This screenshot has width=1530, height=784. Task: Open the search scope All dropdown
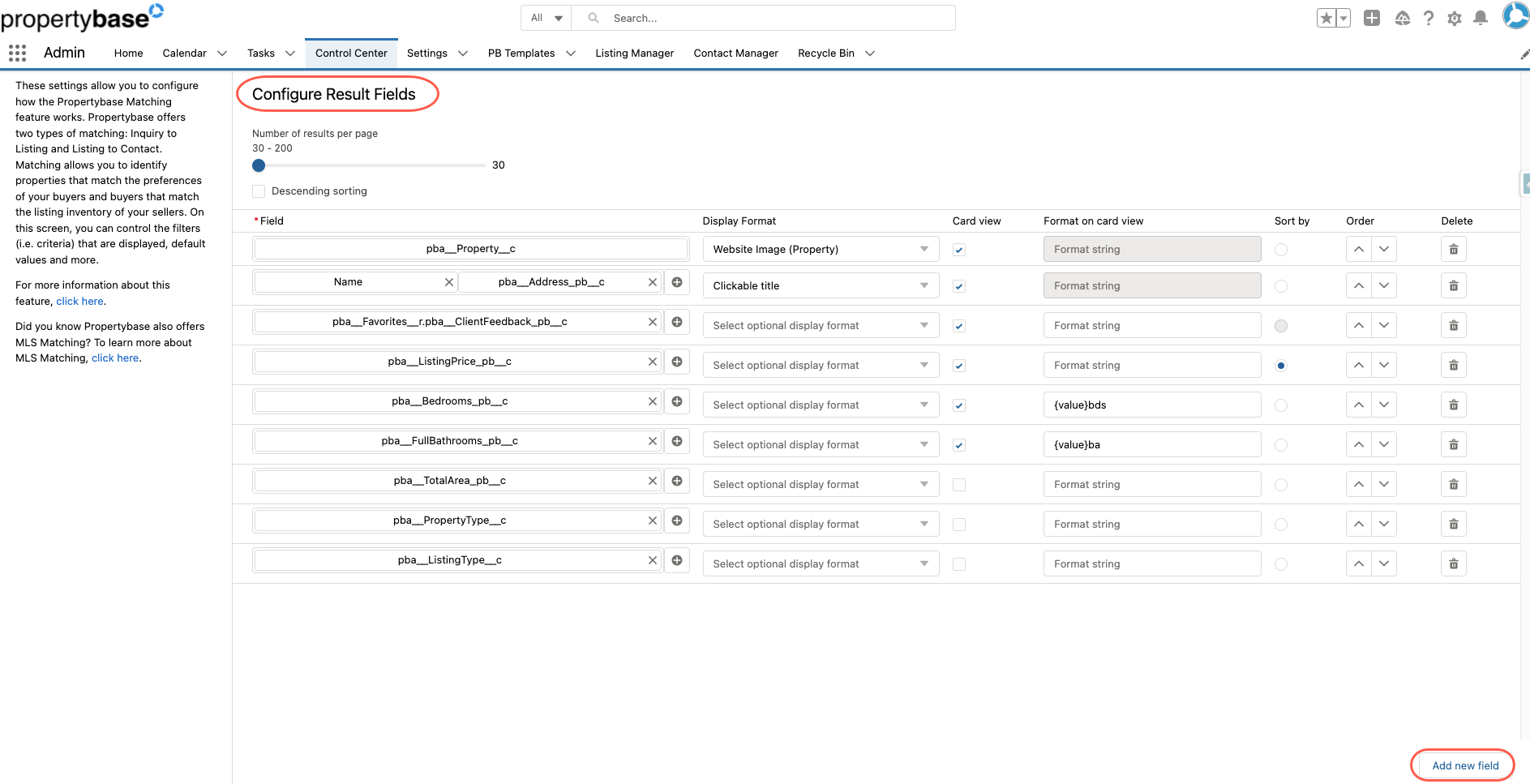tap(545, 17)
